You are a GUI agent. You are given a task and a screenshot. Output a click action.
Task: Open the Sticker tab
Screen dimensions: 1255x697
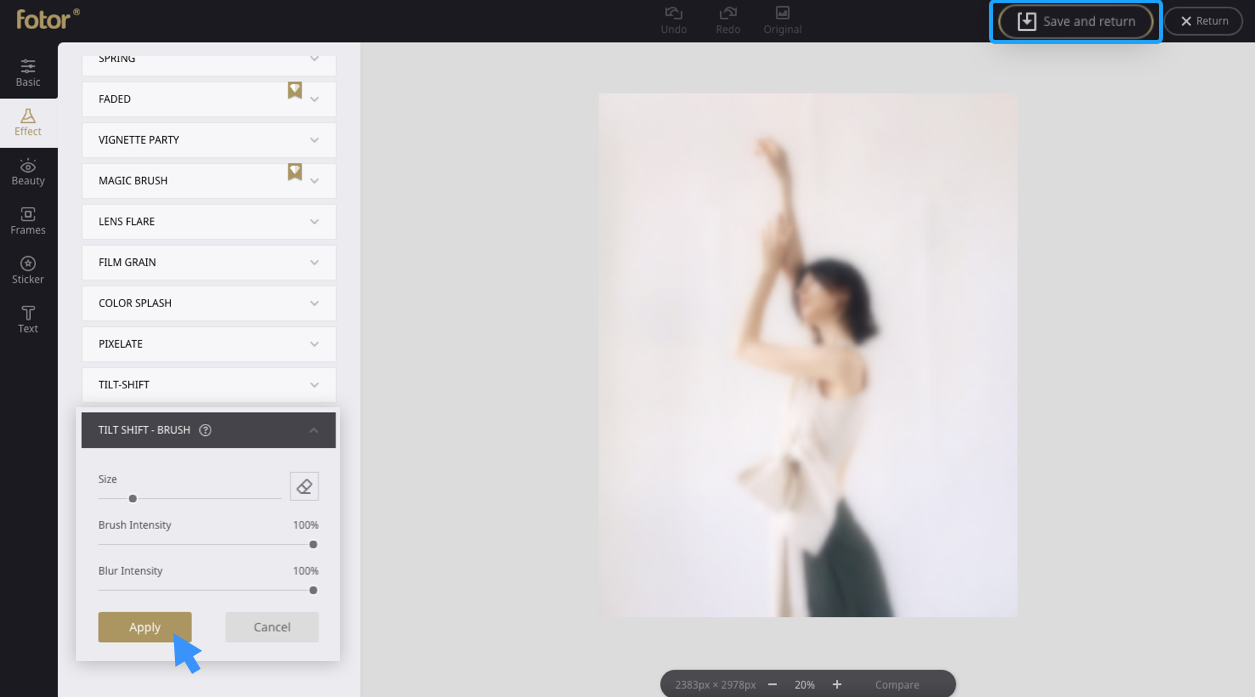click(x=28, y=270)
